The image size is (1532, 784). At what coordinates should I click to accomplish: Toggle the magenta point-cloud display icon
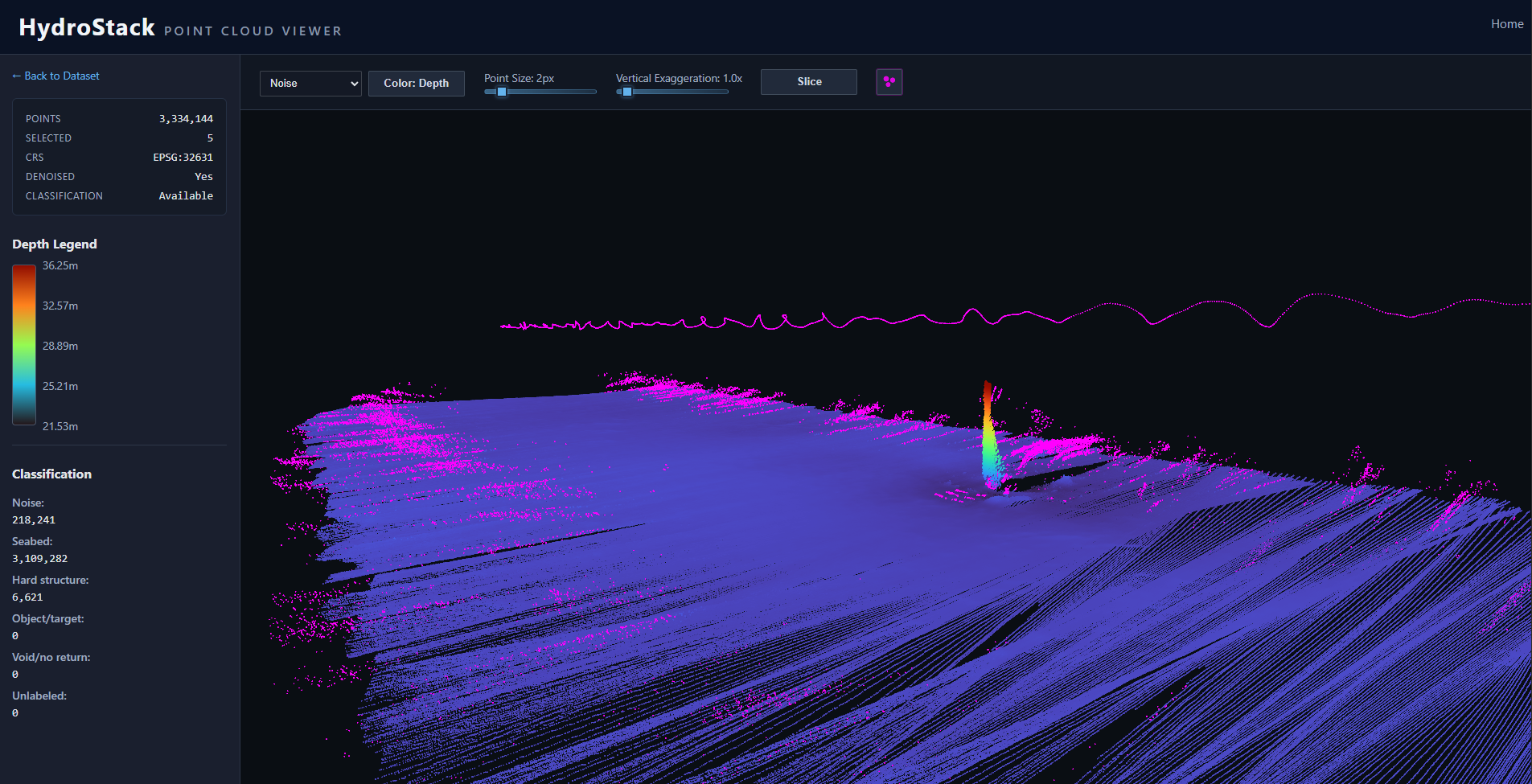pyautogui.click(x=889, y=81)
